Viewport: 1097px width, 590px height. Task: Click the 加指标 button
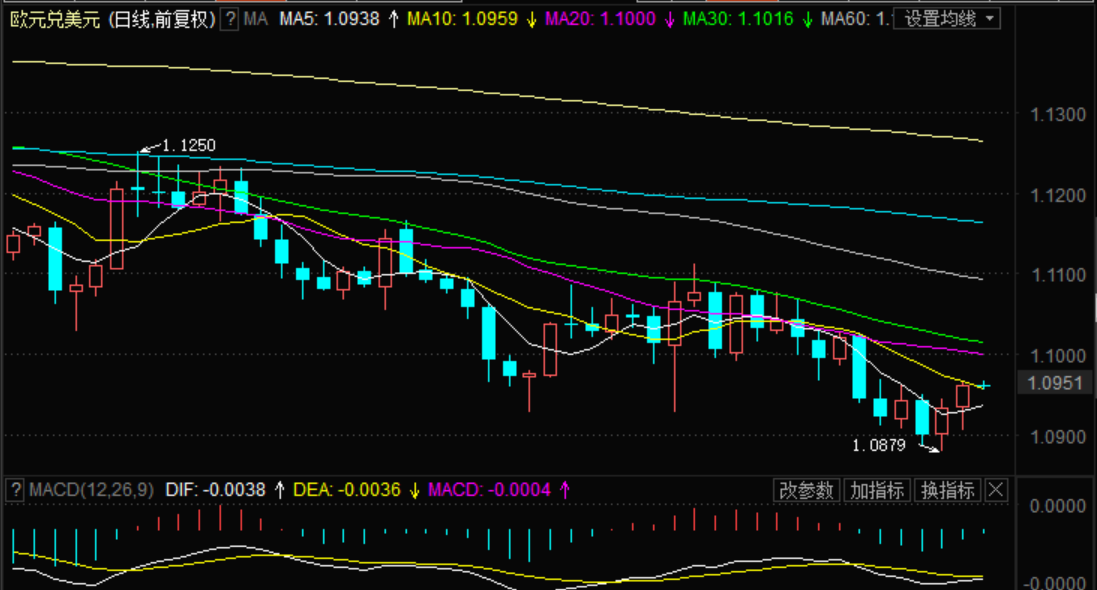coord(877,490)
